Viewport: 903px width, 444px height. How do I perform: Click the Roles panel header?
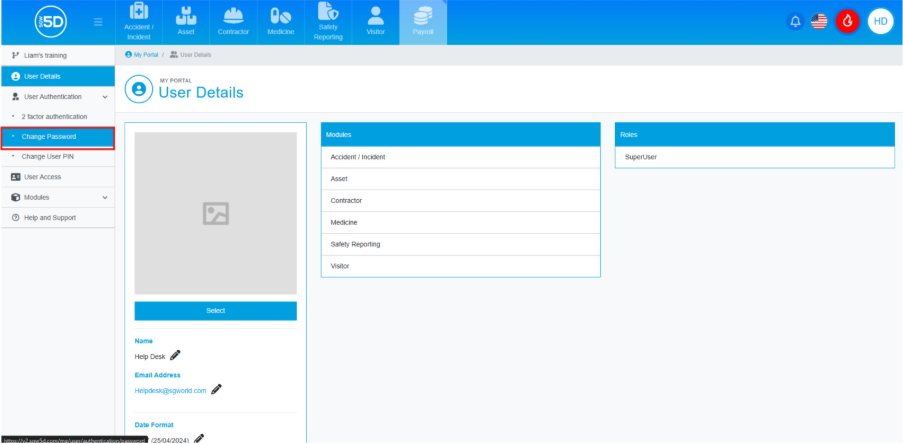(x=754, y=134)
